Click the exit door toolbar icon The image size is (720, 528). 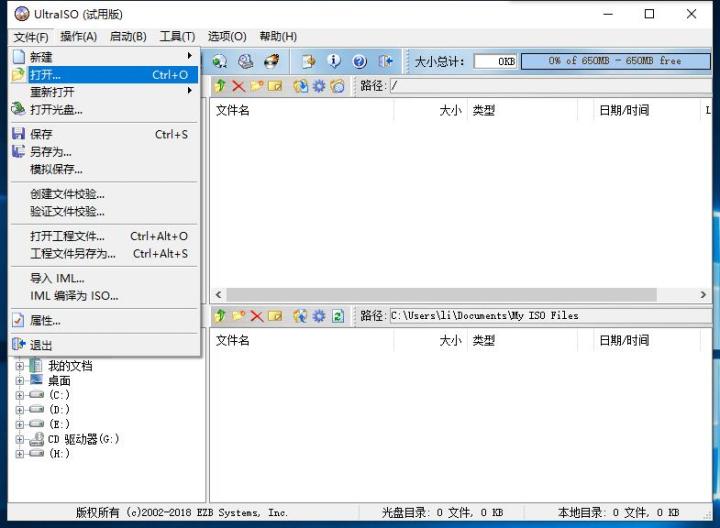click(x=385, y=61)
